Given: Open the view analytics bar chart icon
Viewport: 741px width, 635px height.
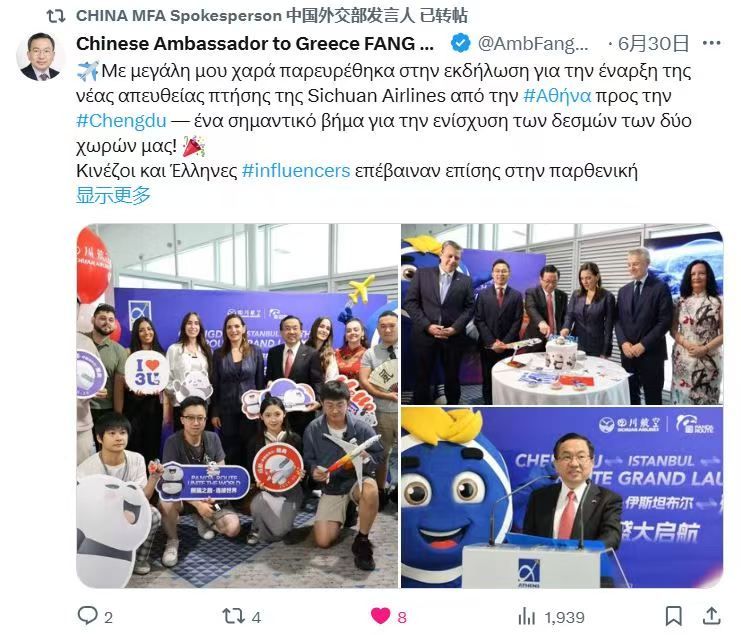Looking at the screenshot, I should point(527,616).
